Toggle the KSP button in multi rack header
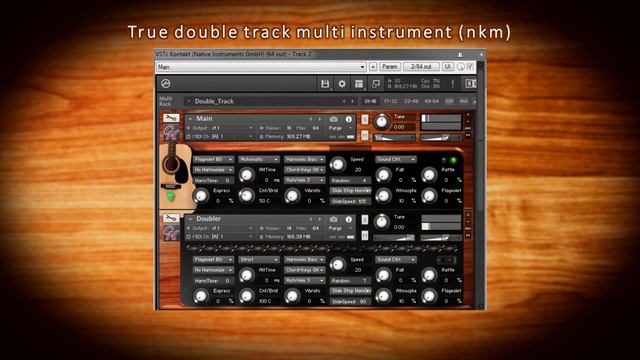Screen dimensions: 640x360 pyautogui.click(x=449, y=101)
